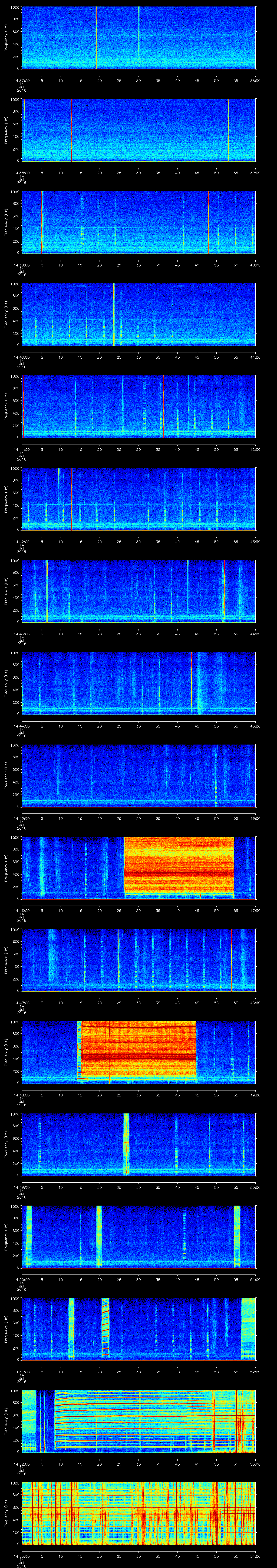
Task: Click red line near 19 s in 14:37:00 spectrogram
Action: [x=96, y=38]
